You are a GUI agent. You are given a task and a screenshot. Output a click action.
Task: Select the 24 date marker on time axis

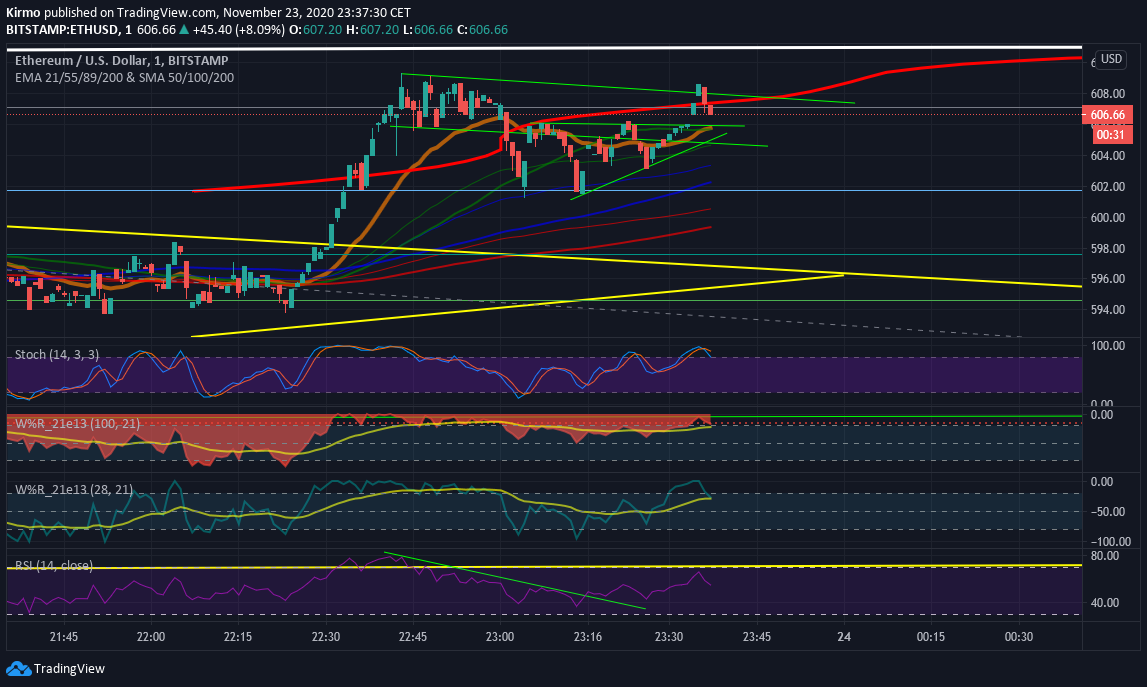[843, 637]
